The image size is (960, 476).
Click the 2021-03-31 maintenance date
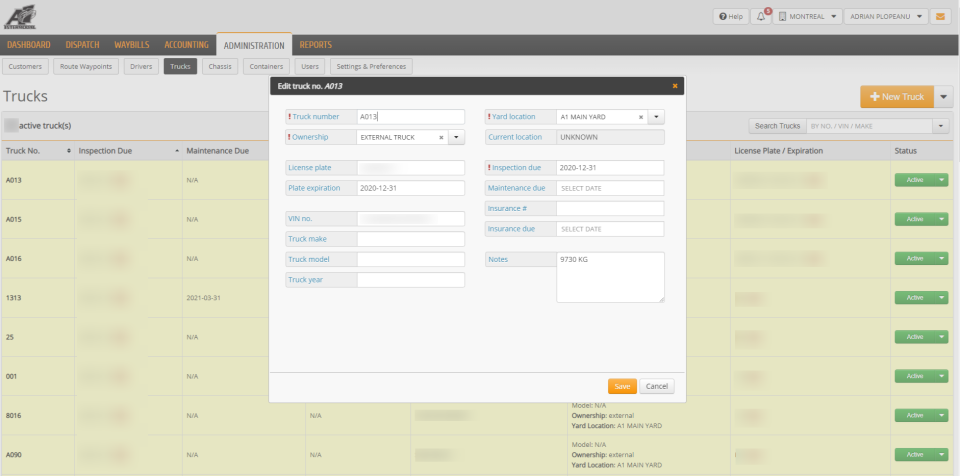pos(204,298)
